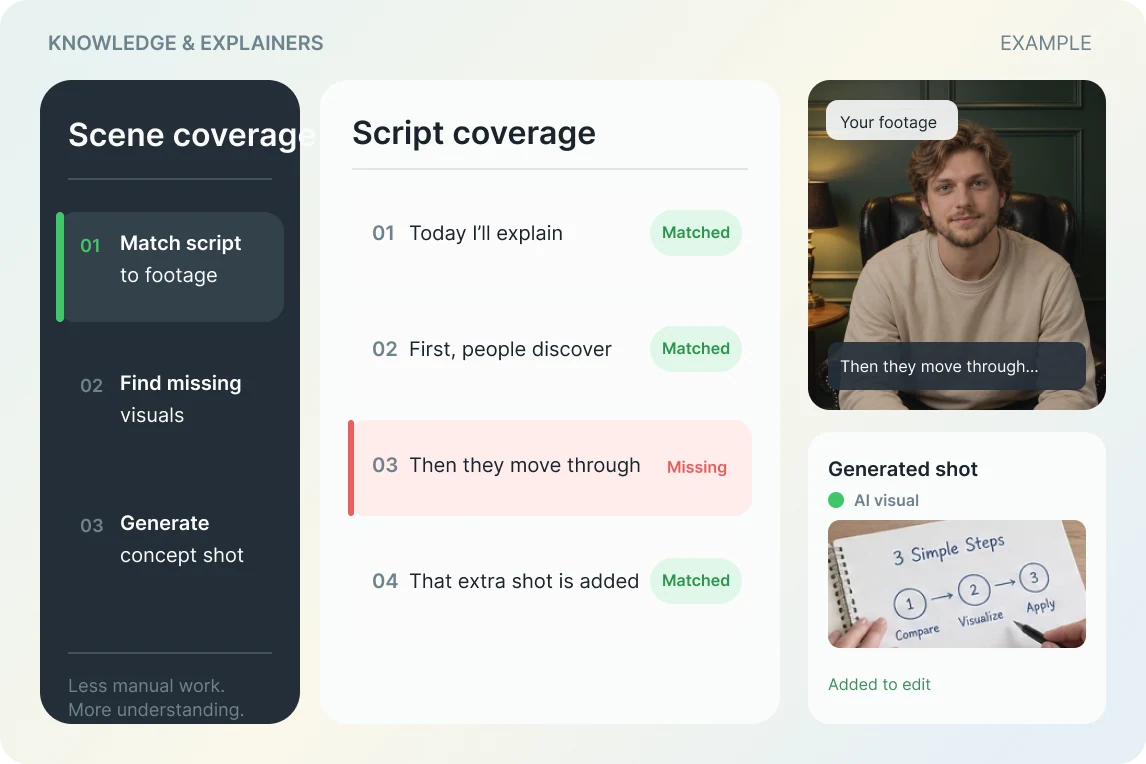The height and width of the screenshot is (764, 1146).
Task: Select script line 'First, people discover'
Action: point(510,349)
